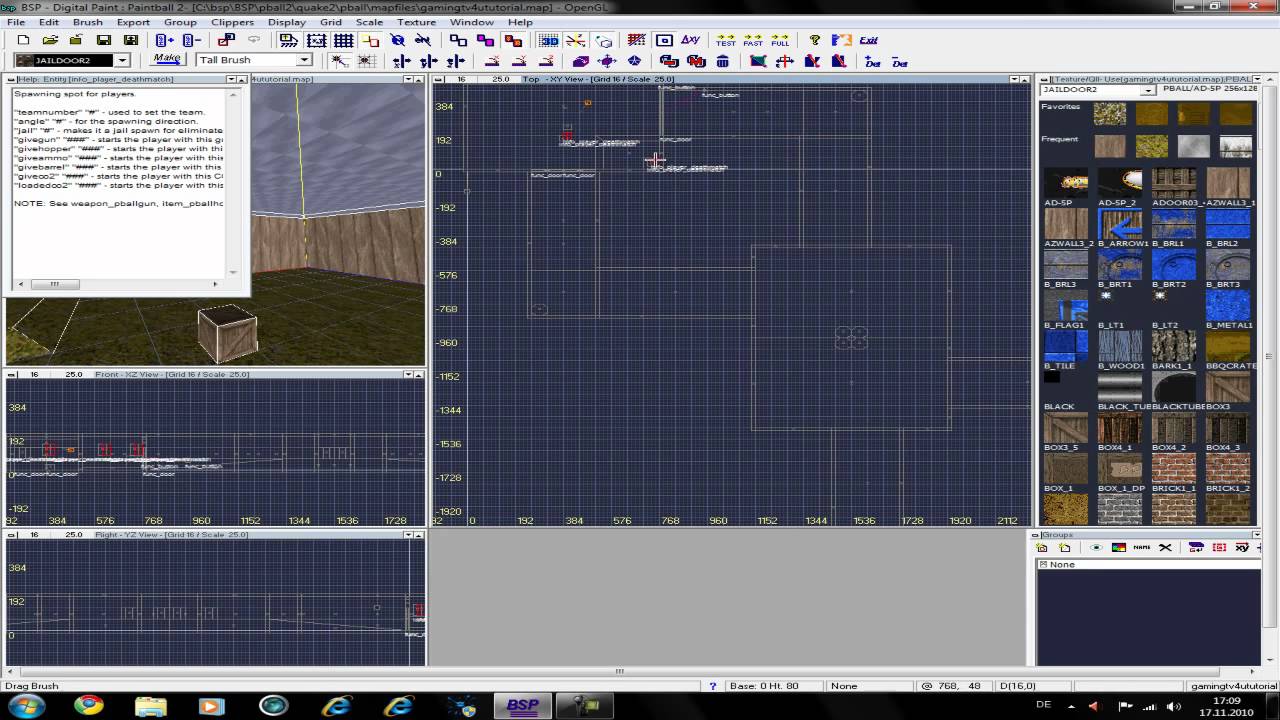Open the Texture menu
The height and width of the screenshot is (720, 1280).
click(416, 22)
